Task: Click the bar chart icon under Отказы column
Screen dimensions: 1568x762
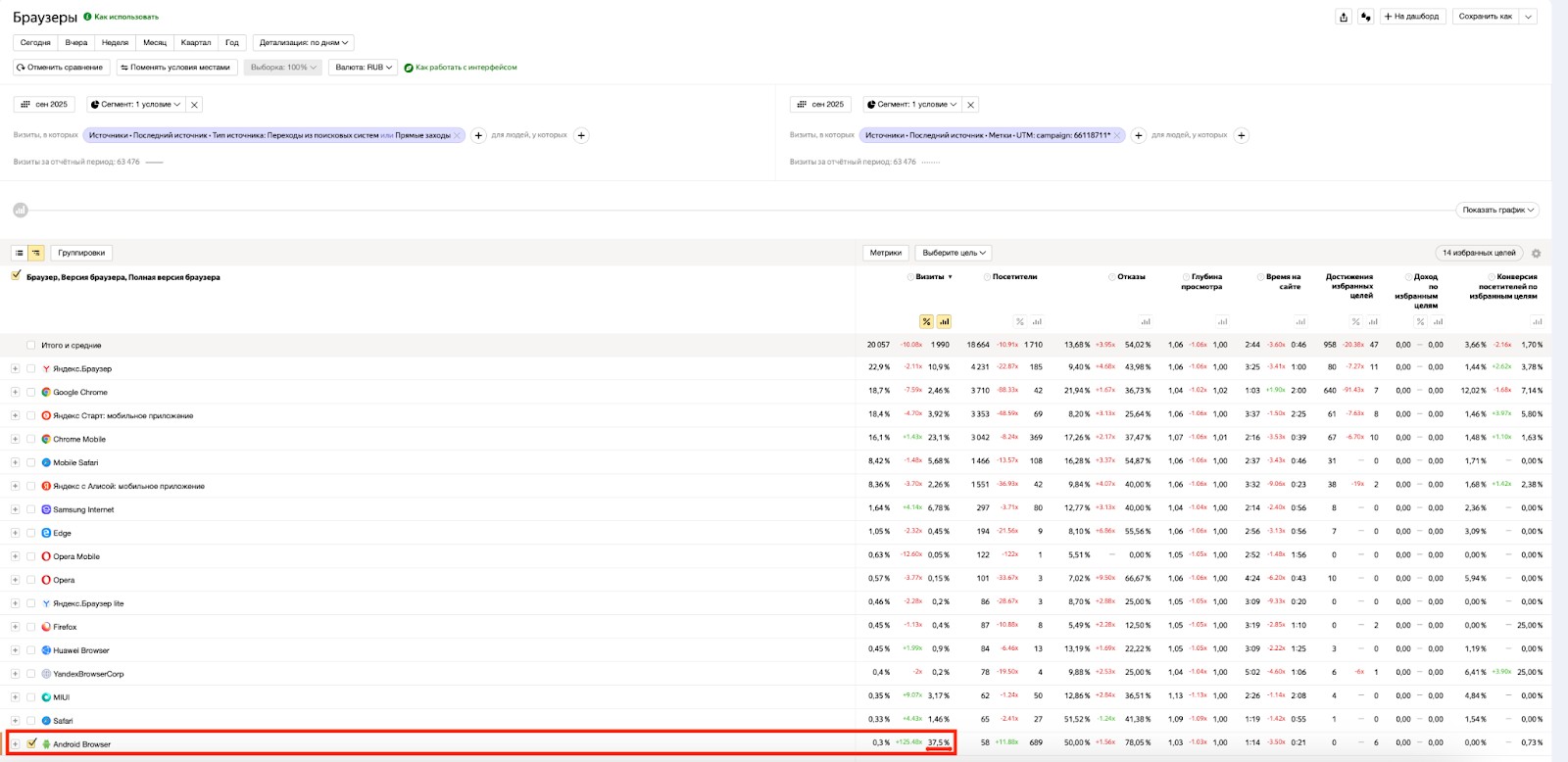Action: [1145, 321]
